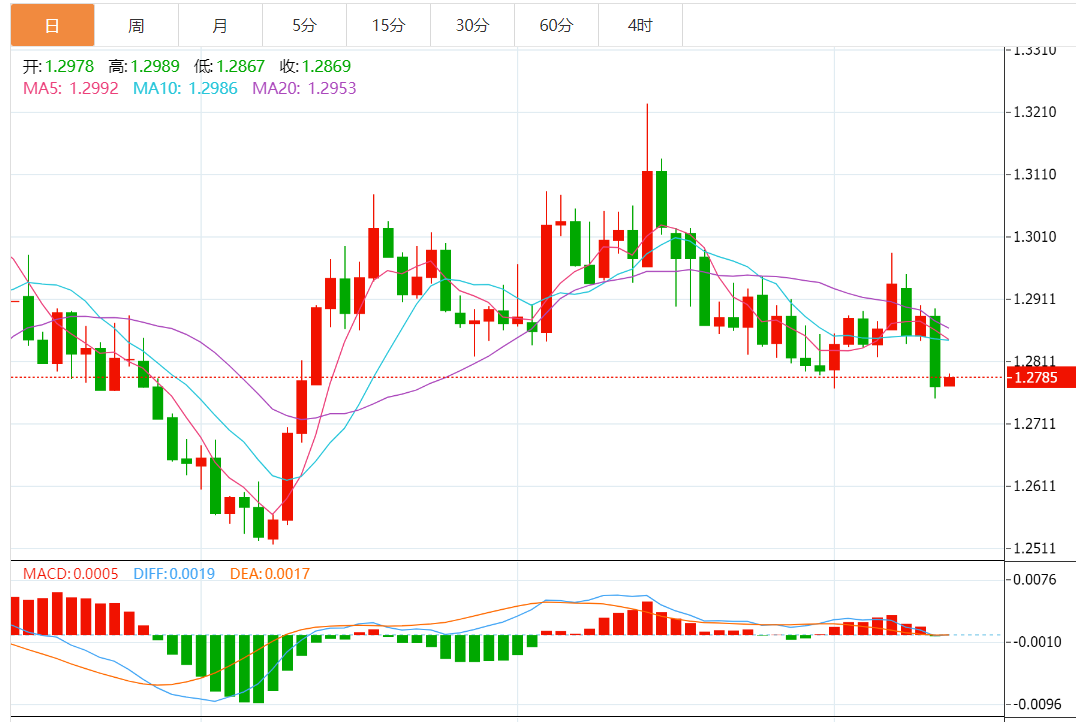Click the 0.0076 MACD axis label
Image resolution: width=1076 pixels, height=722 pixels.
(x=1035, y=579)
